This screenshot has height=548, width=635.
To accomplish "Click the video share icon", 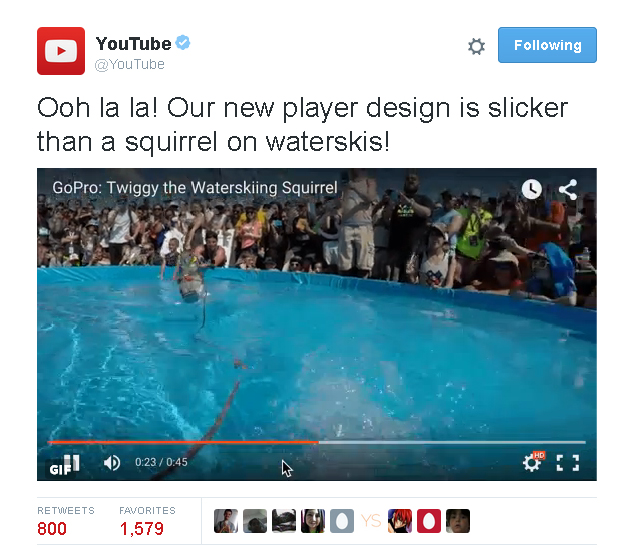I will point(568,189).
